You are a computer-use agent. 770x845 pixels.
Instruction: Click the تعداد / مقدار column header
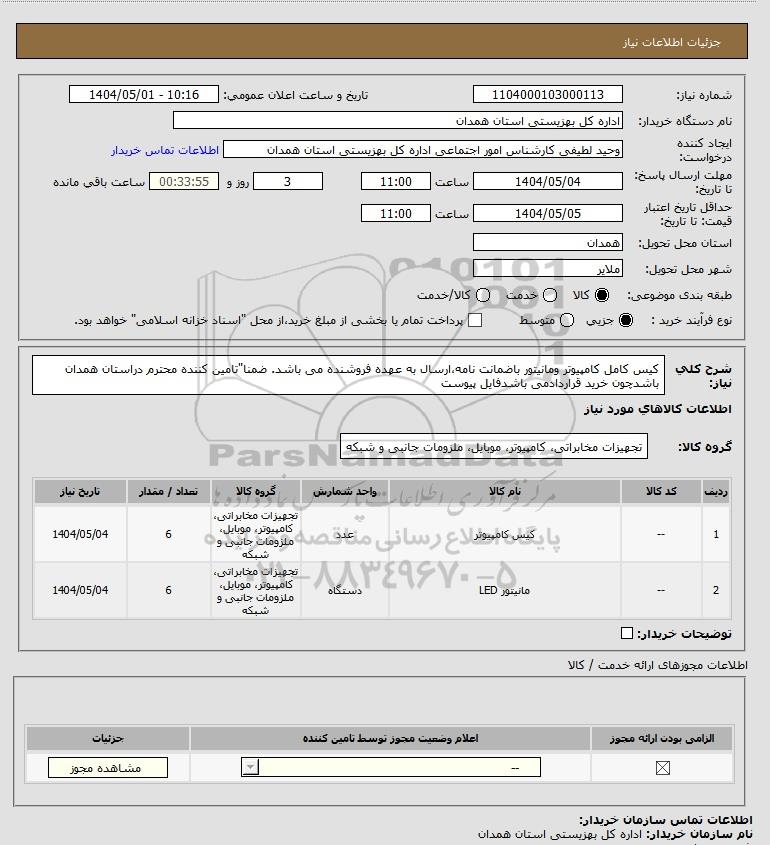(168, 491)
